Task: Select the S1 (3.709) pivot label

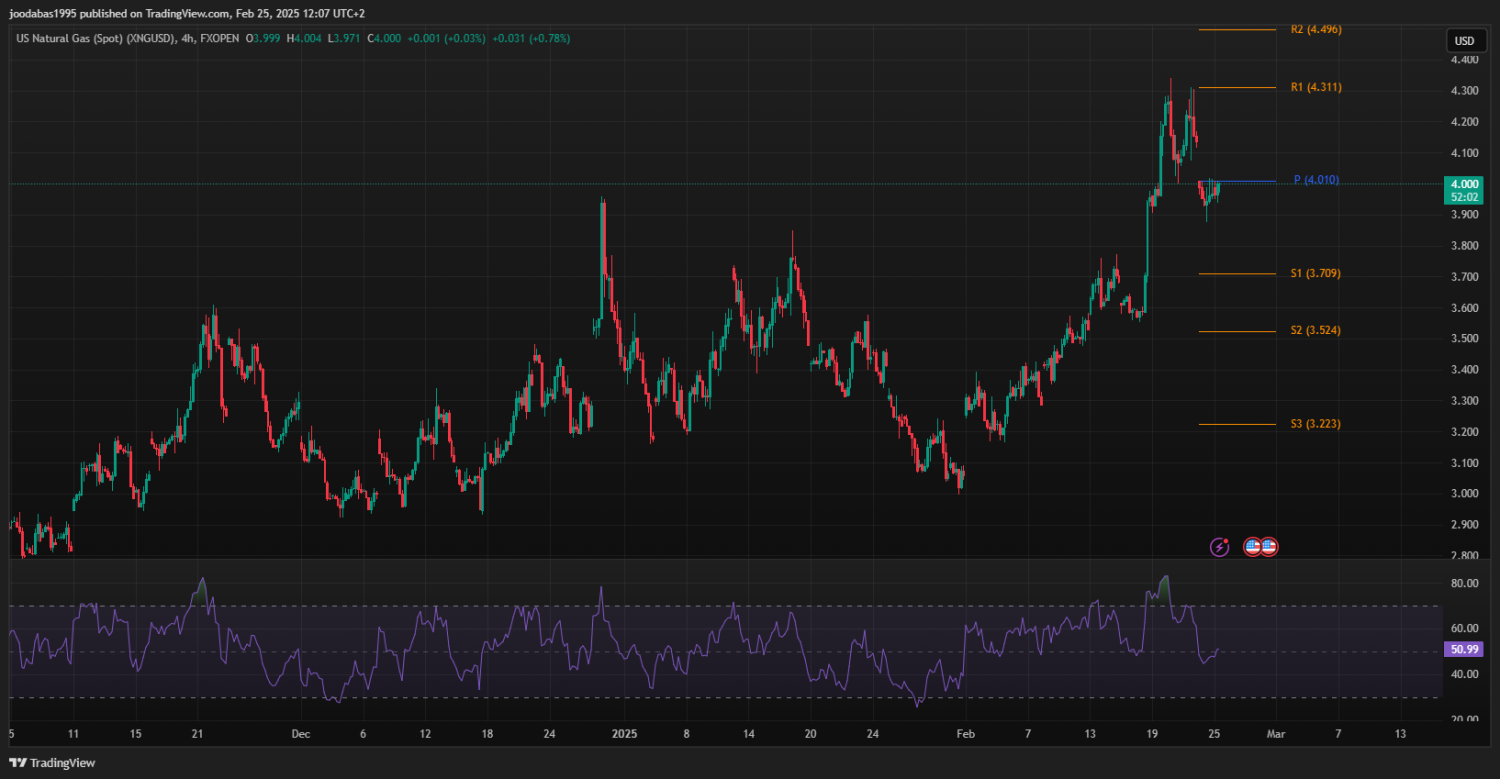Action: click(x=1316, y=274)
